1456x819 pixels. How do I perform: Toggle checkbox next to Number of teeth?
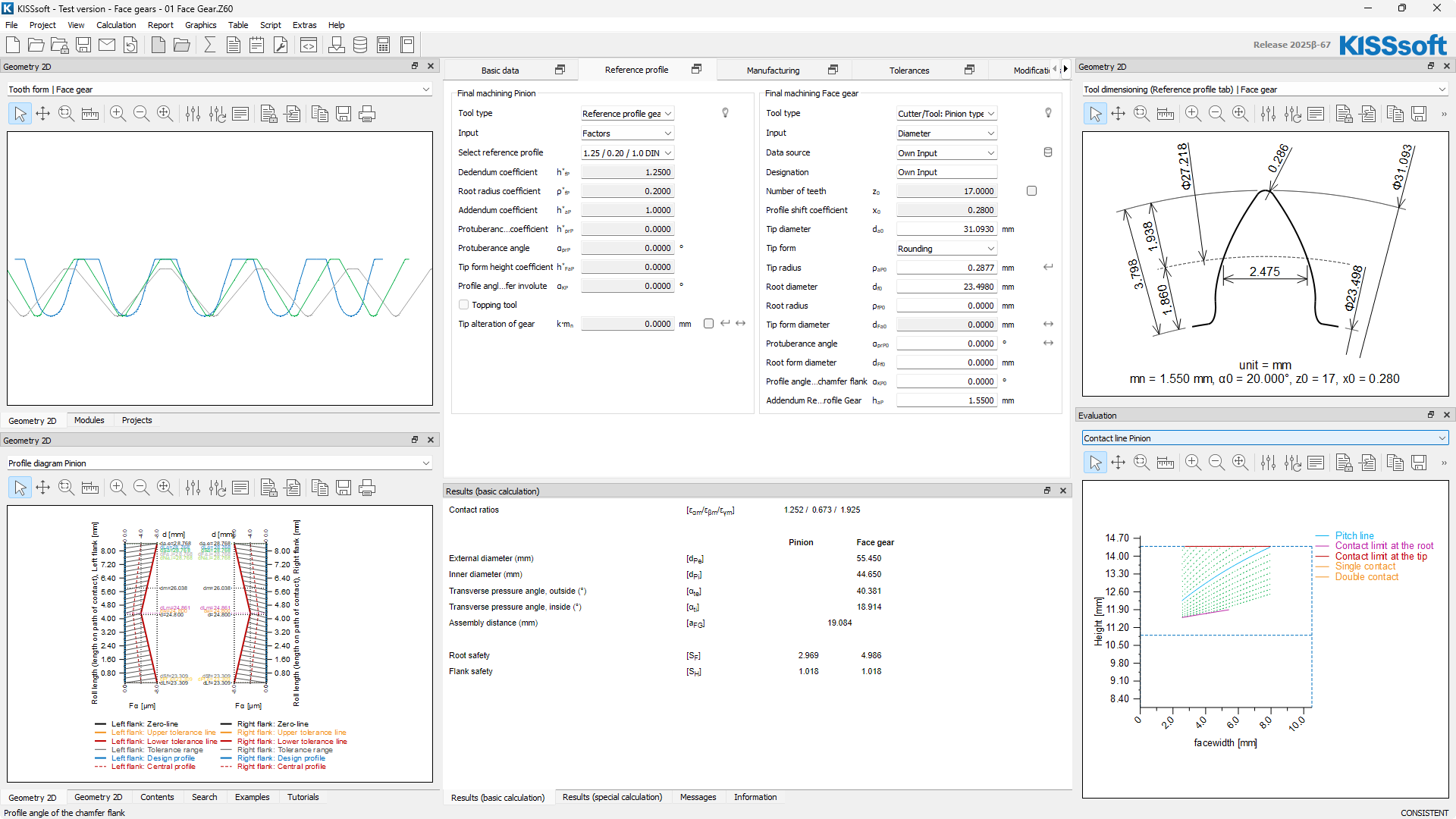1031,191
